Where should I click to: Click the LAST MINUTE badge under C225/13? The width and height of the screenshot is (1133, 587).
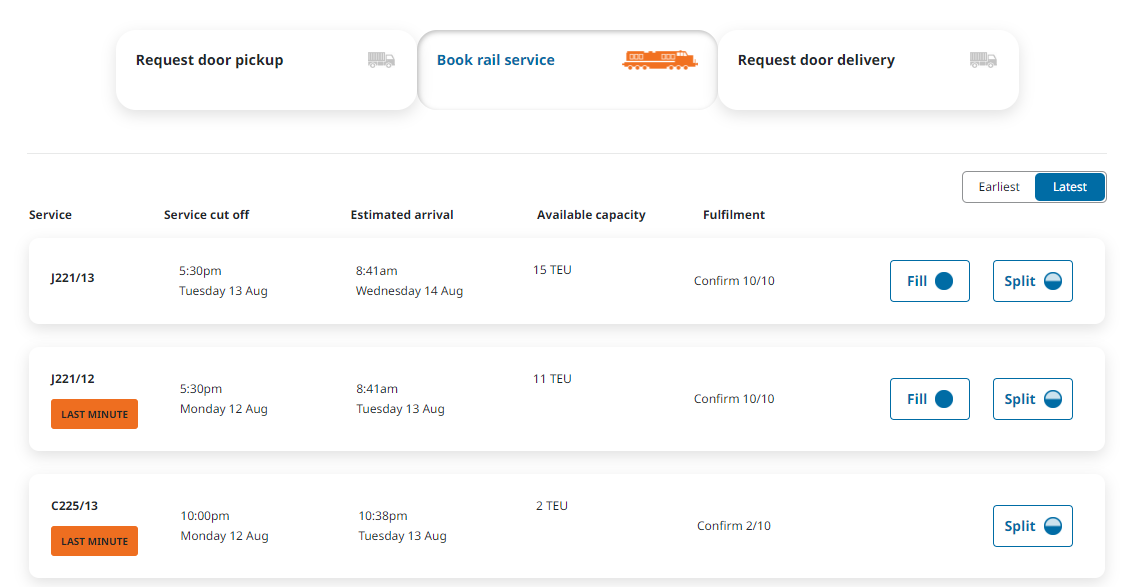click(94, 541)
